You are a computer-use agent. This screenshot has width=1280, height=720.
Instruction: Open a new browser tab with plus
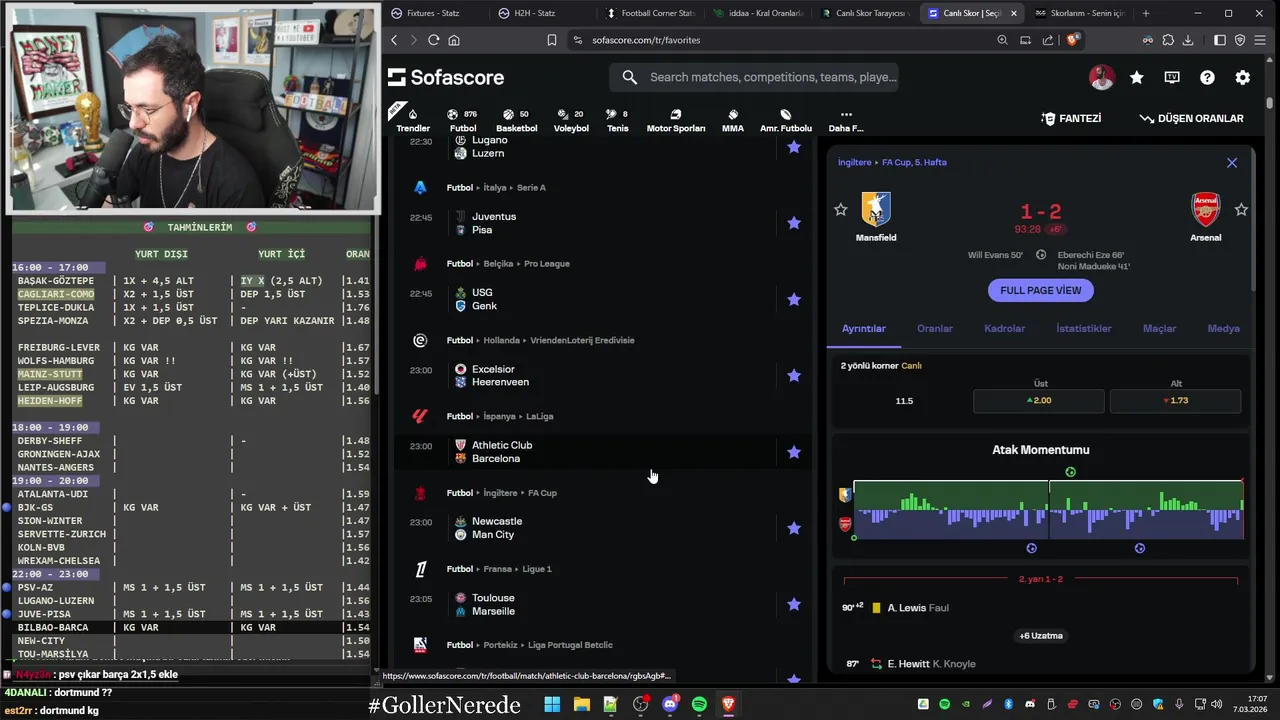coord(1146,13)
